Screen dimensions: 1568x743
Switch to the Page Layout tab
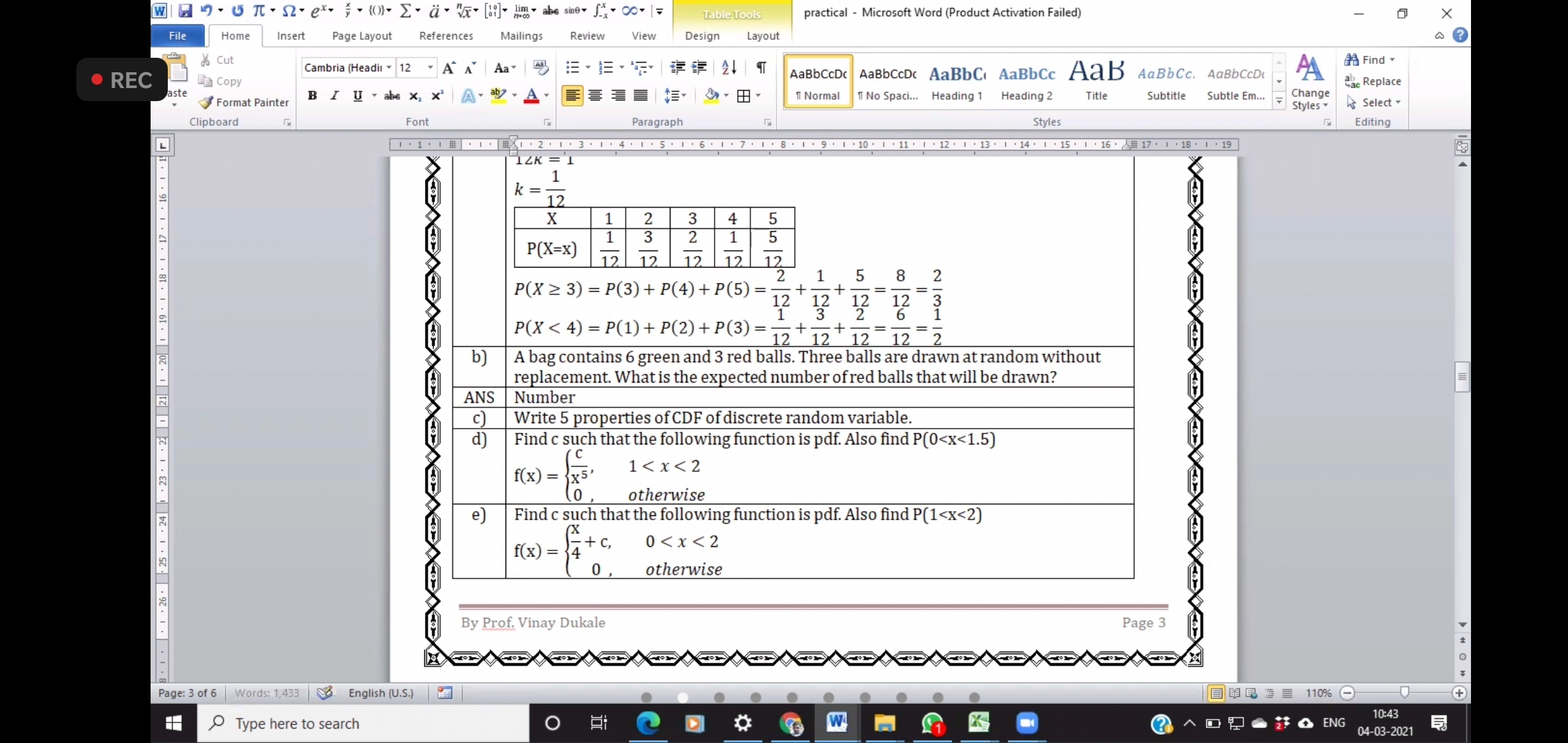pyautogui.click(x=361, y=36)
